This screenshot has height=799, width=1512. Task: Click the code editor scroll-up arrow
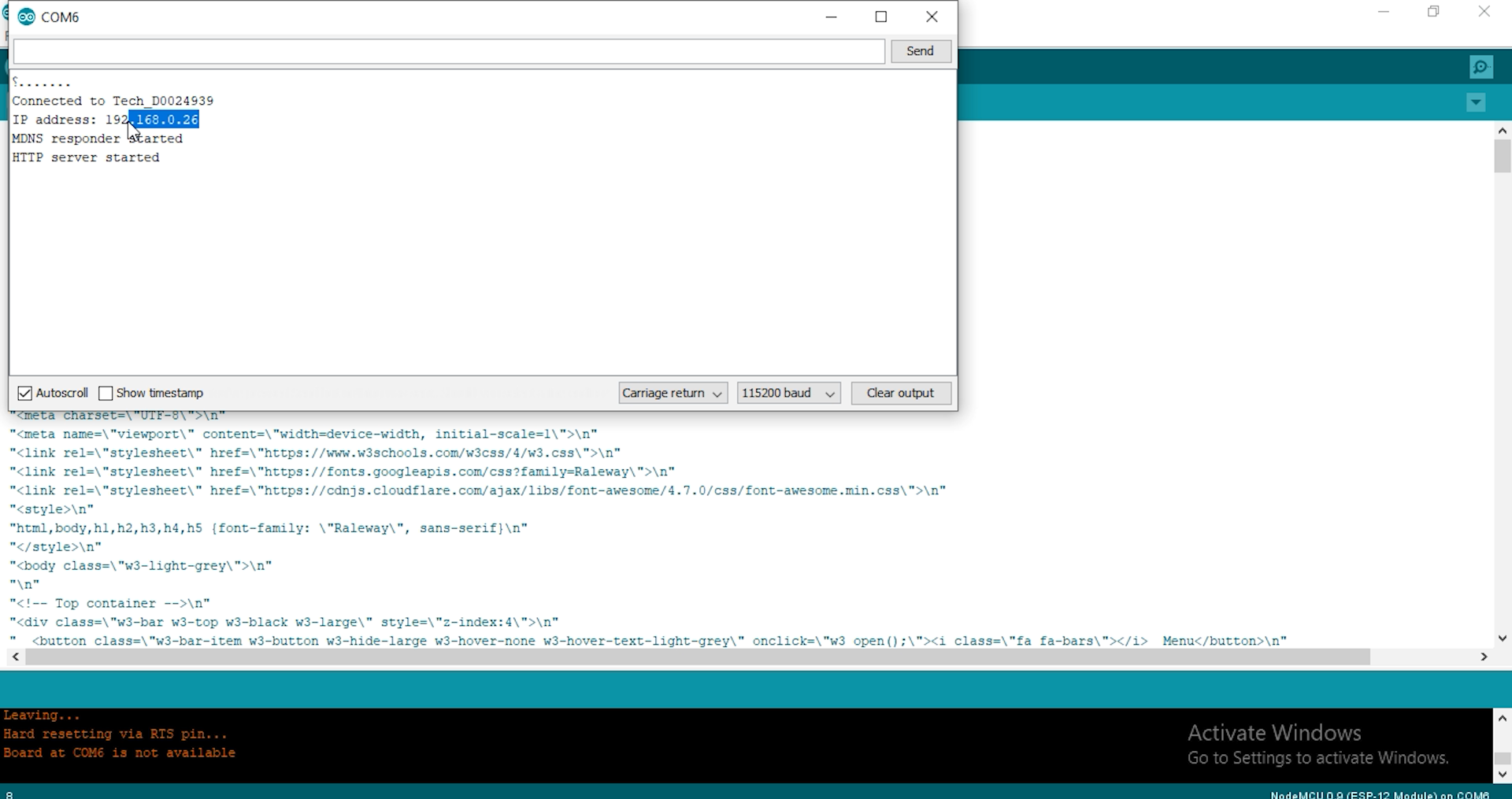point(1502,131)
